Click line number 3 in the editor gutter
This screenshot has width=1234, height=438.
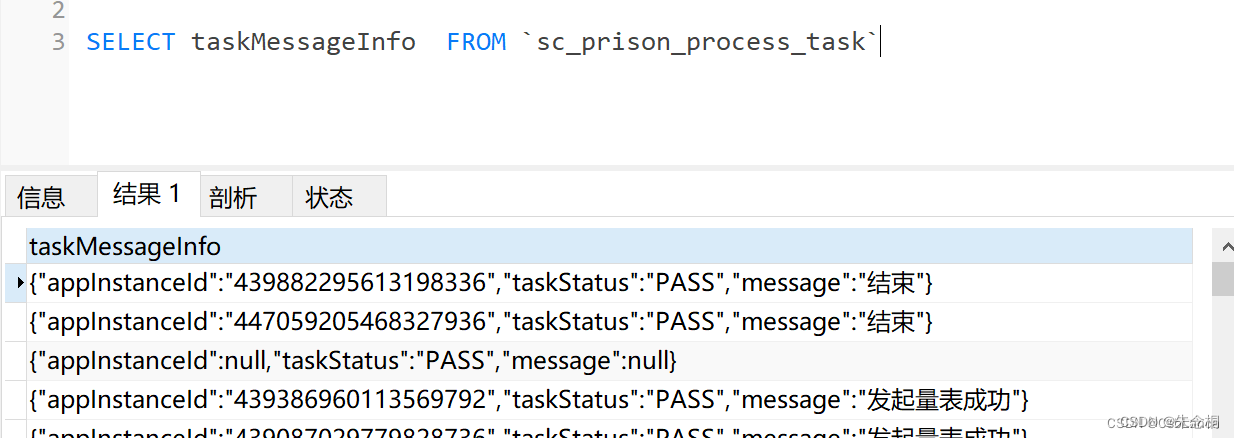tap(58, 42)
